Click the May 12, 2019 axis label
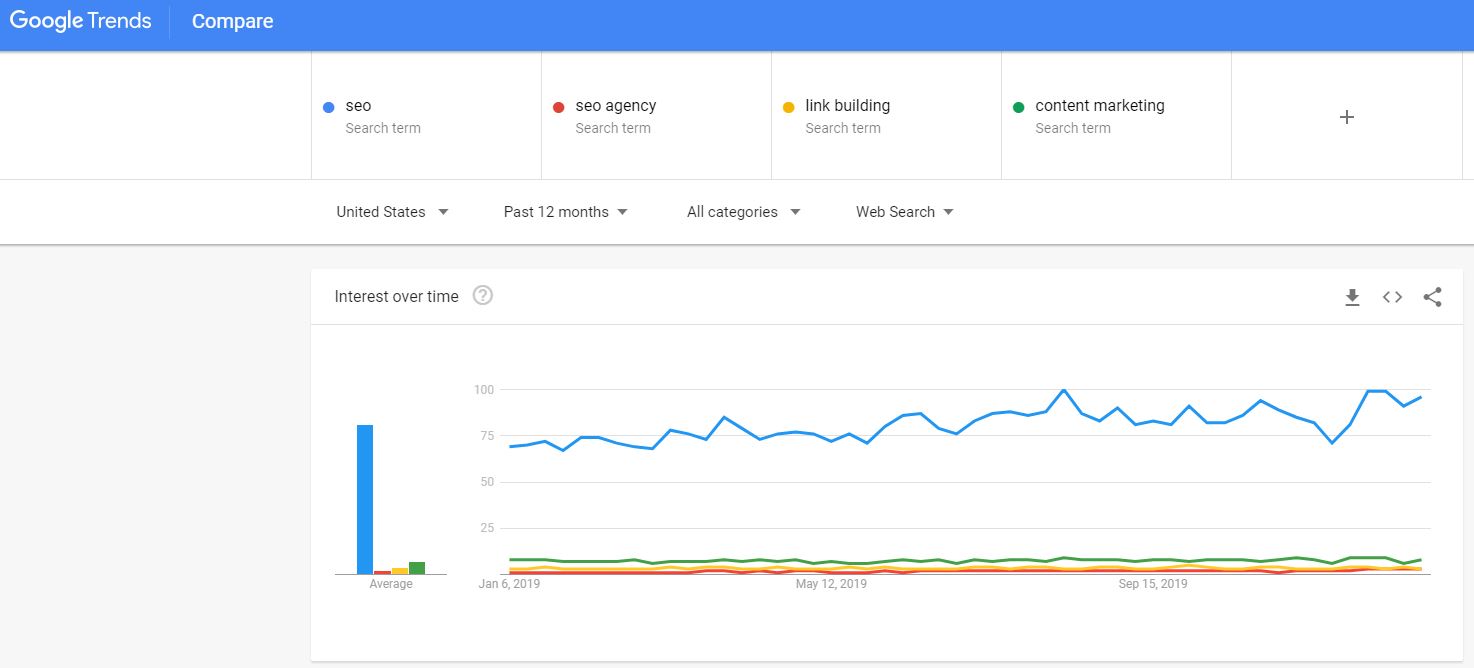Image resolution: width=1474 pixels, height=668 pixels. (831, 584)
